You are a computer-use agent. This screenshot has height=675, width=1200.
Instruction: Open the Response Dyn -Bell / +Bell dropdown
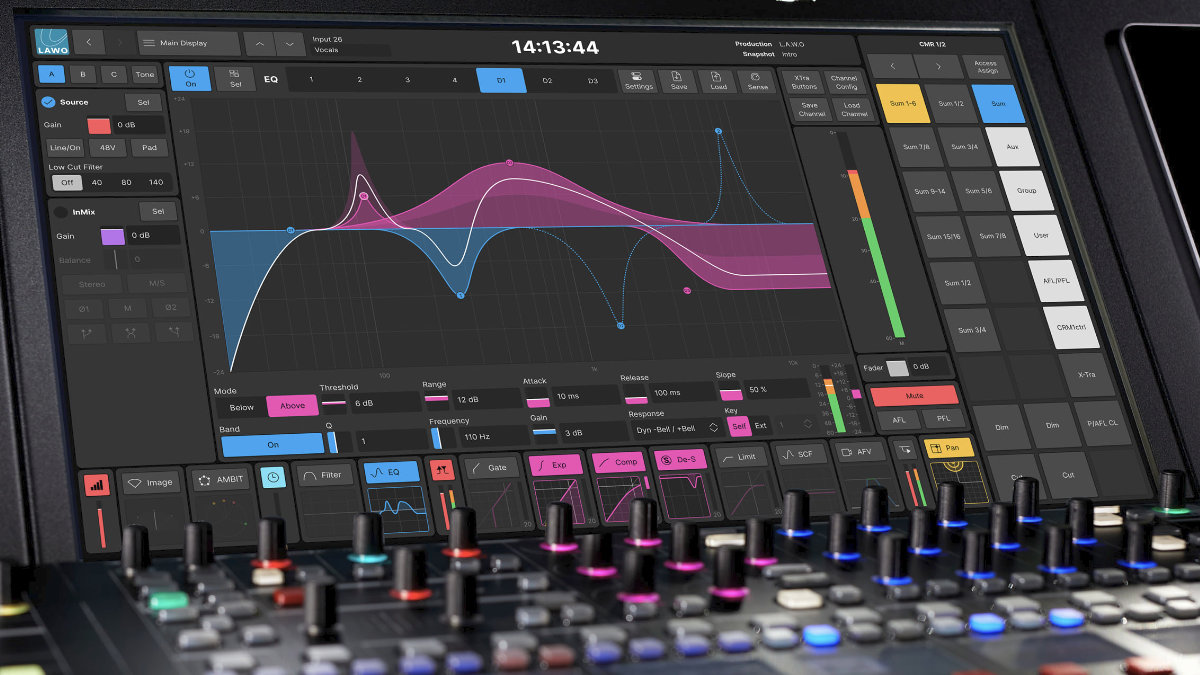tap(676, 428)
